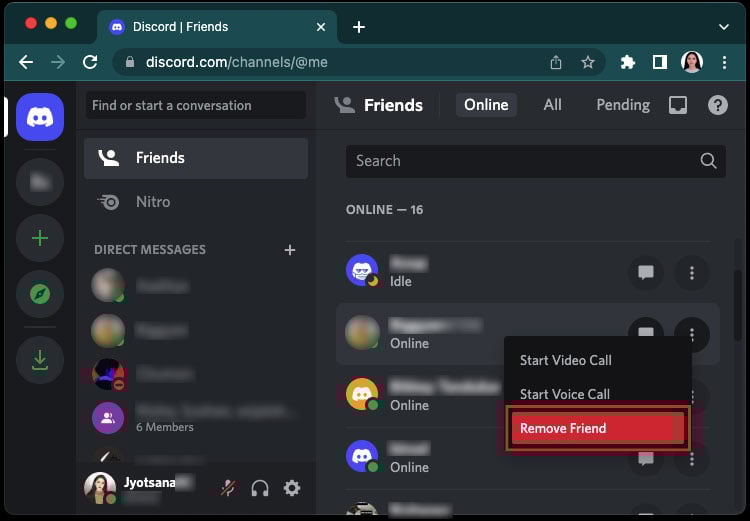Open More menu for the Idle friend
This screenshot has width=750, height=521.
pyautogui.click(x=692, y=273)
